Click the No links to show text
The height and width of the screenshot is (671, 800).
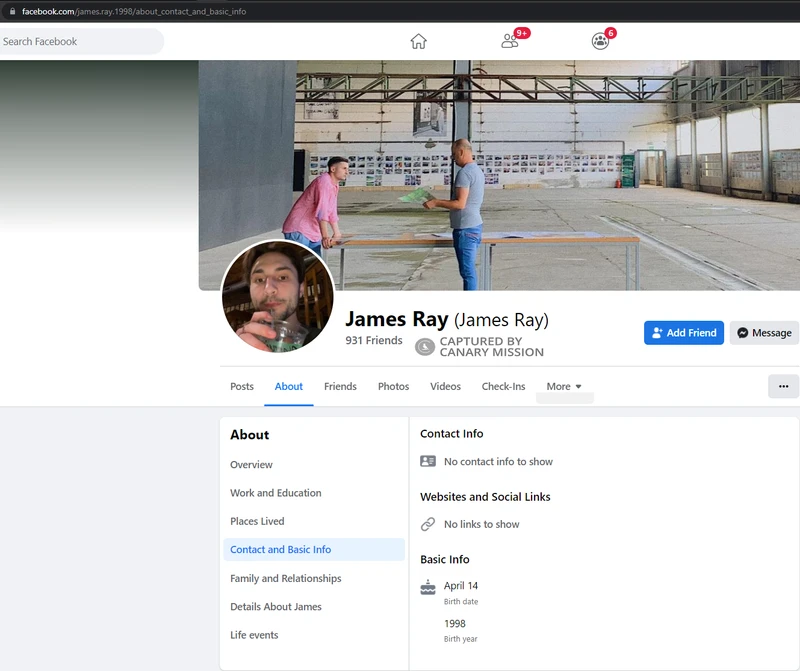pos(482,525)
